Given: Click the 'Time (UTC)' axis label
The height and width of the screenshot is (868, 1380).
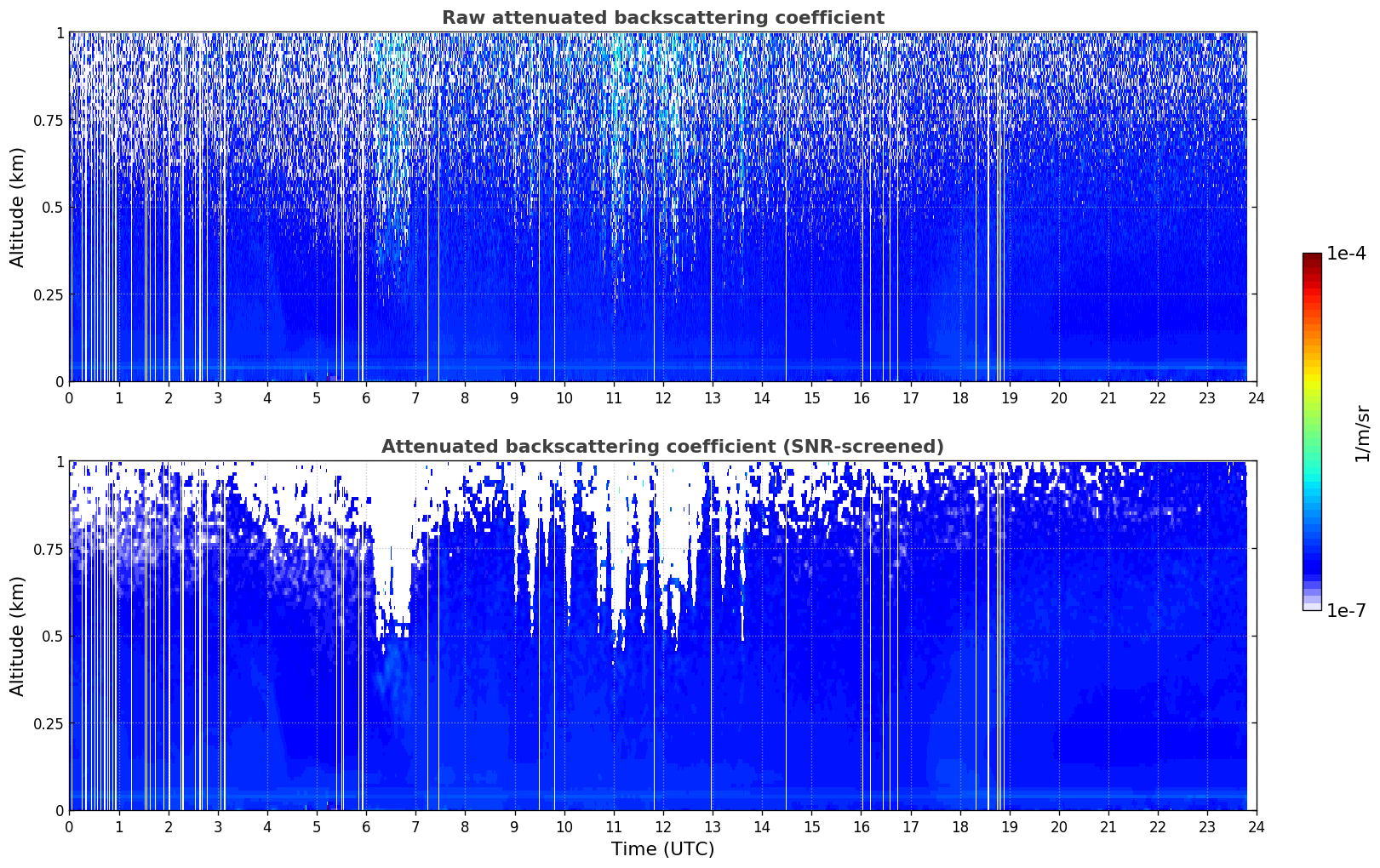Looking at the screenshot, I should 662,849.
